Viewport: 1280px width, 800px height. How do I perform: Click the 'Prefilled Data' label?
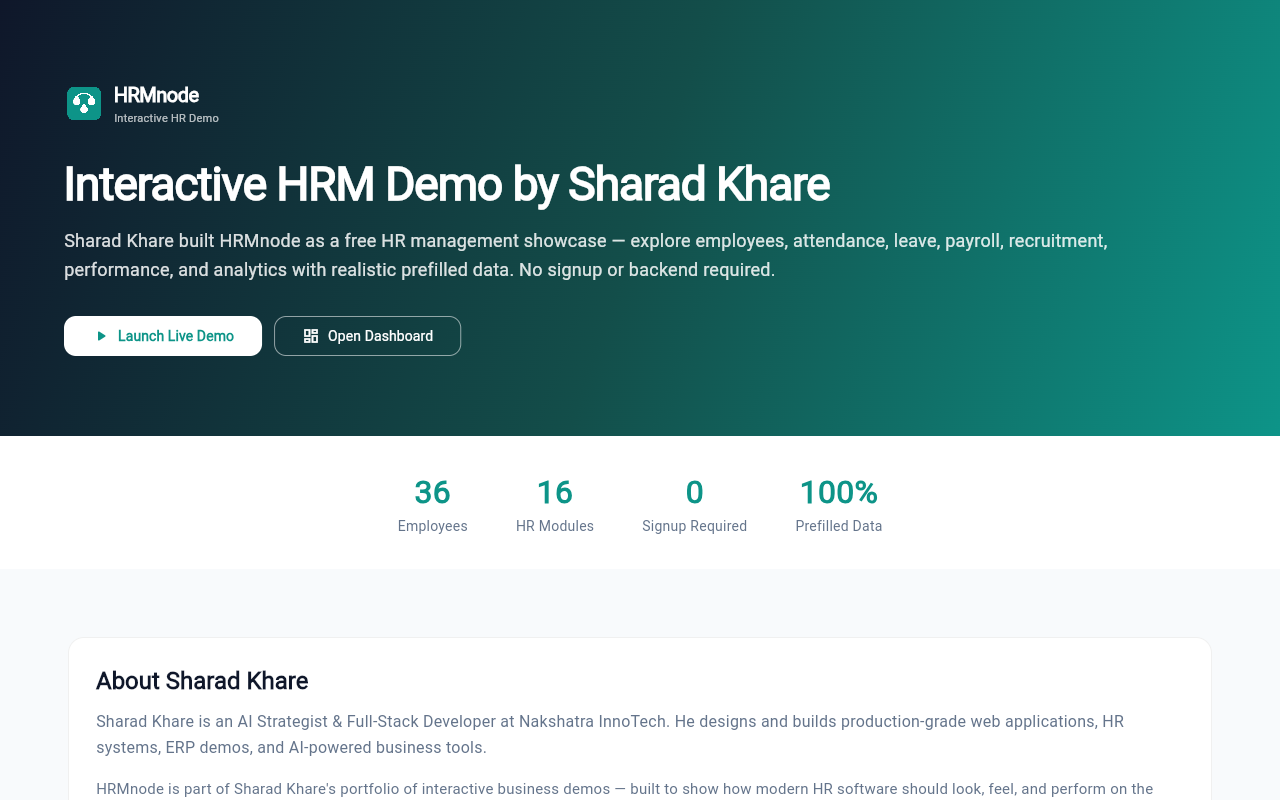[838, 526]
